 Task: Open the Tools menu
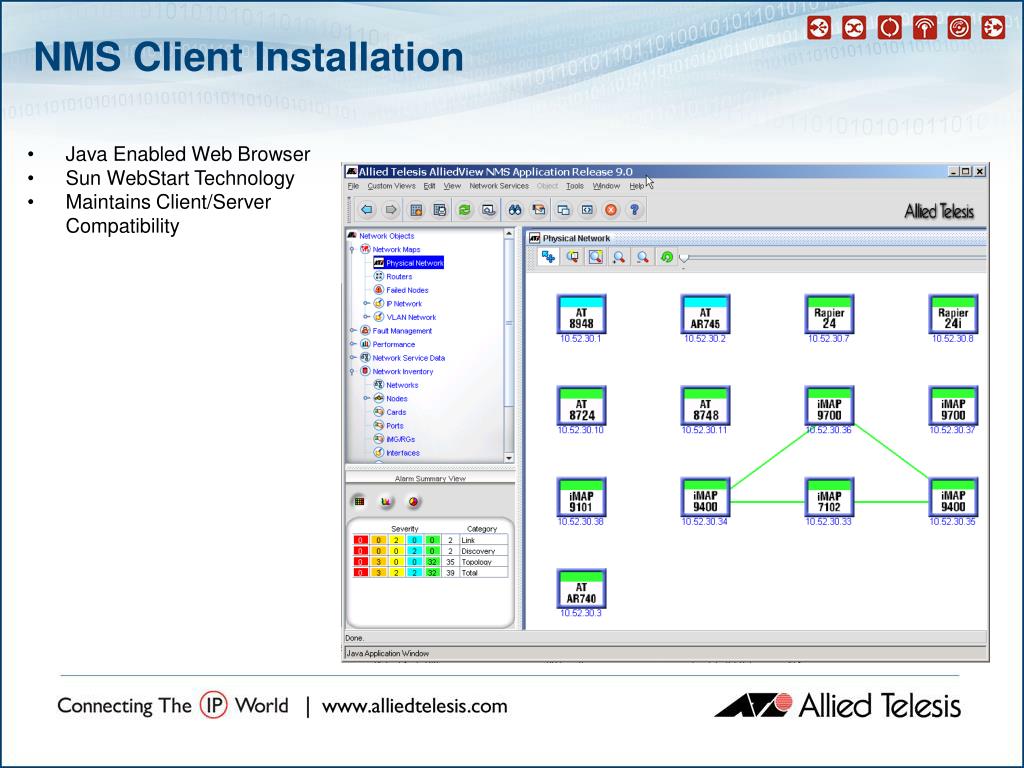click(x=575, y=186)
